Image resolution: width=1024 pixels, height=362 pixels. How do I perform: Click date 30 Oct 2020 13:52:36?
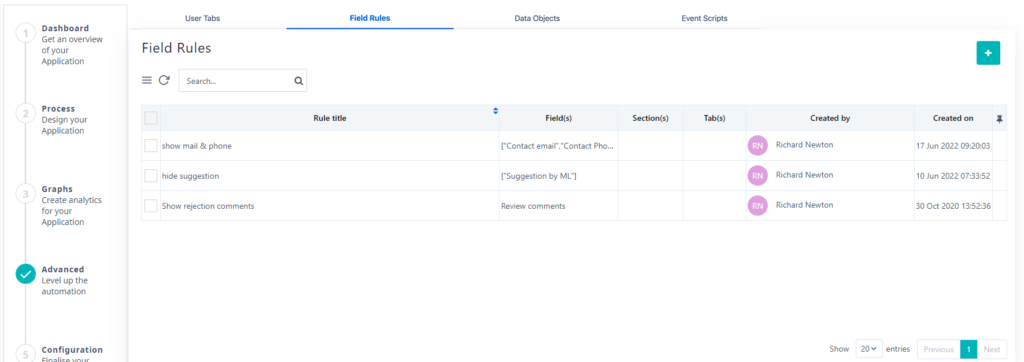[x=953, y=206]
